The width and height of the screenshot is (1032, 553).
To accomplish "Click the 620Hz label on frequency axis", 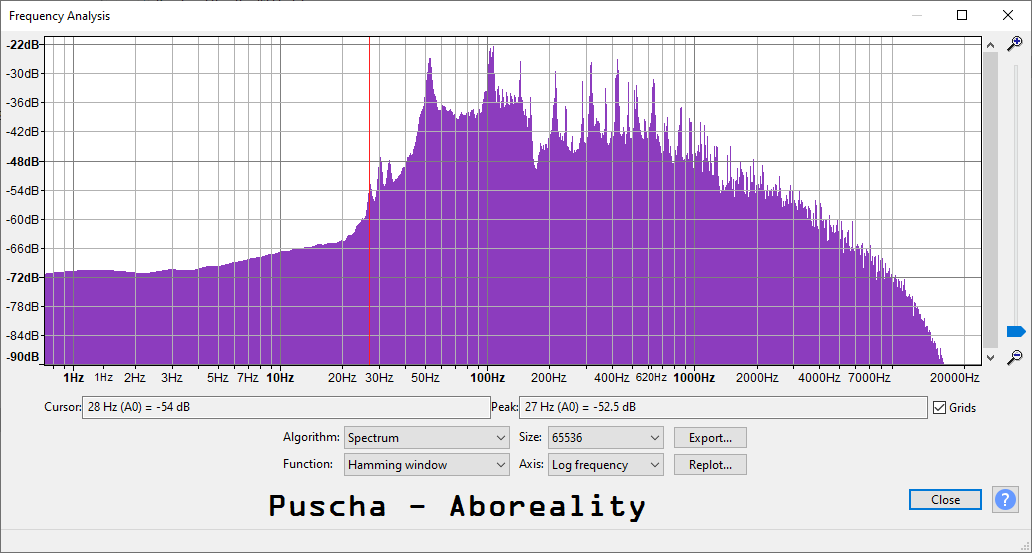I will click(x=651, y=378).
